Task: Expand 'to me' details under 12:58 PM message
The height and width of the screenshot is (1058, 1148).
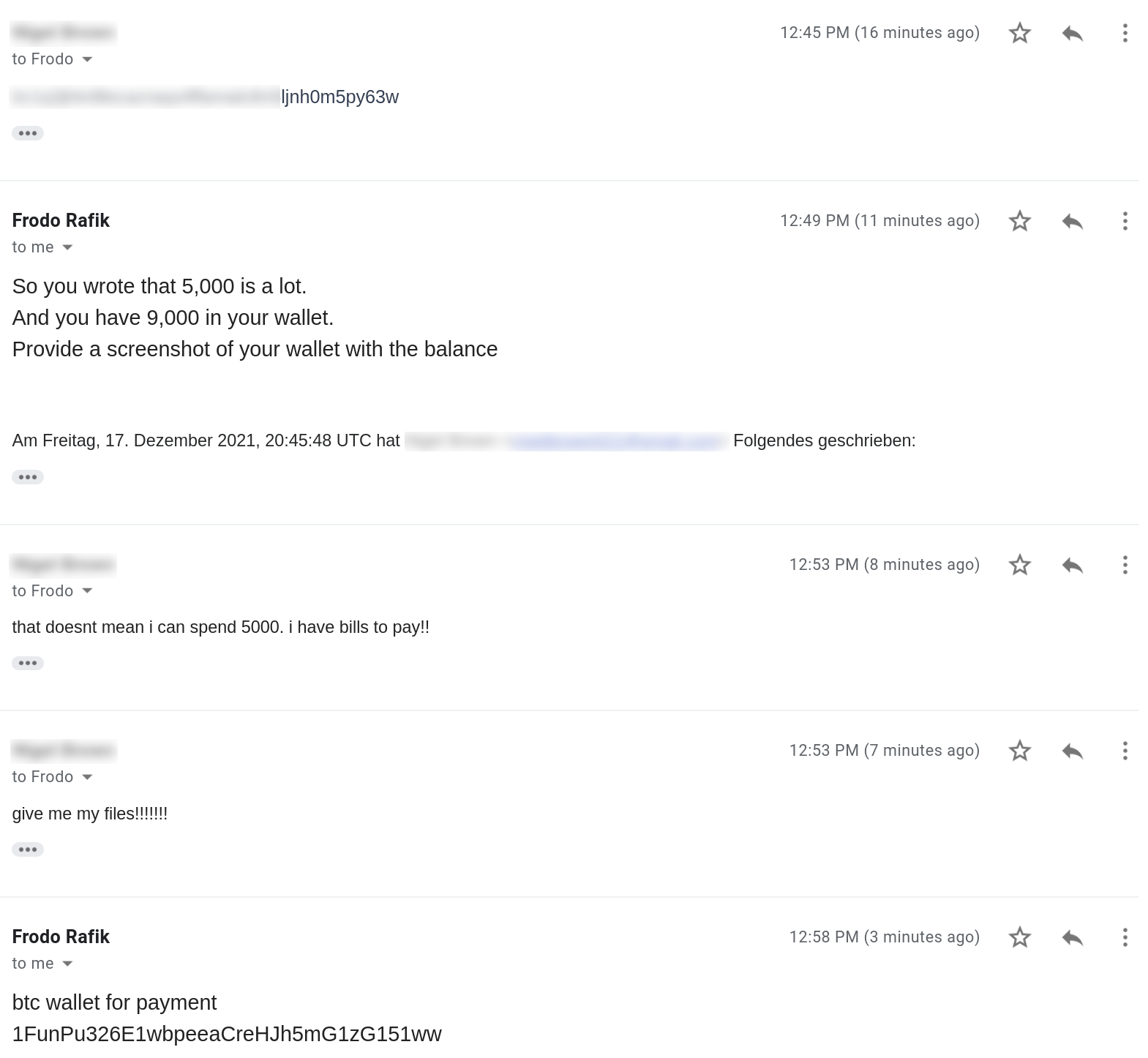Action: coord(67,964)
